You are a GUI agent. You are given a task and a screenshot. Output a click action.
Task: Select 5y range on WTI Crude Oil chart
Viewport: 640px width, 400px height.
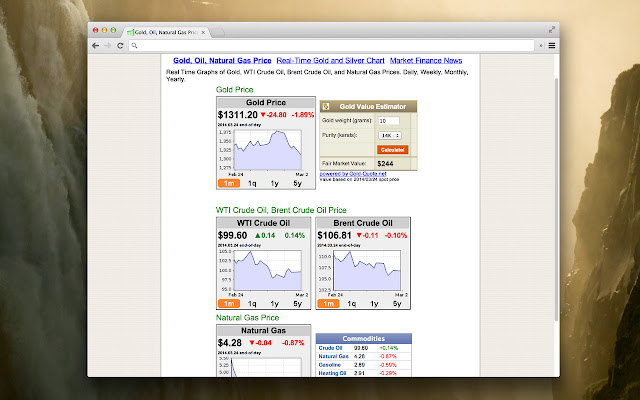click(298, 304)
